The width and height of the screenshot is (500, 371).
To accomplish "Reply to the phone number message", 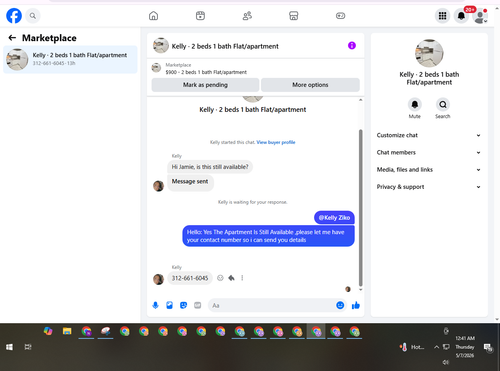I will [231, 278].
